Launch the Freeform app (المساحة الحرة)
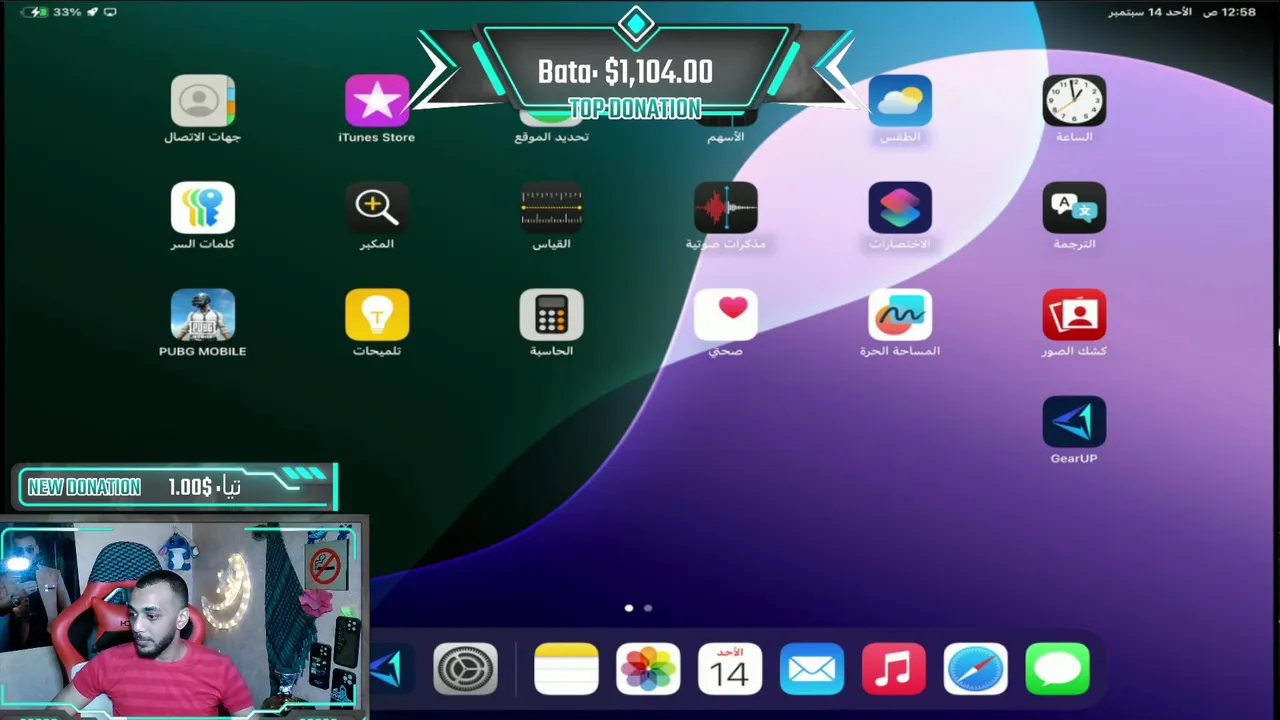Screen dimensions: 1280x720 click(900, 314)
